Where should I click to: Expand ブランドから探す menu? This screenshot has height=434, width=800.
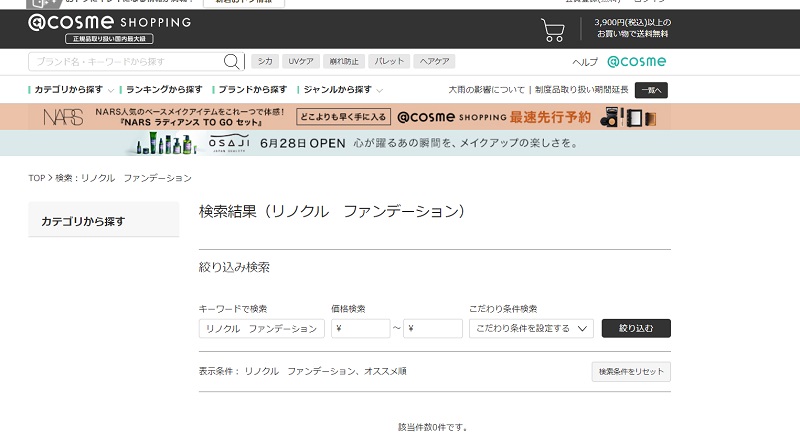pyautogui.click(x=252, y=90)
